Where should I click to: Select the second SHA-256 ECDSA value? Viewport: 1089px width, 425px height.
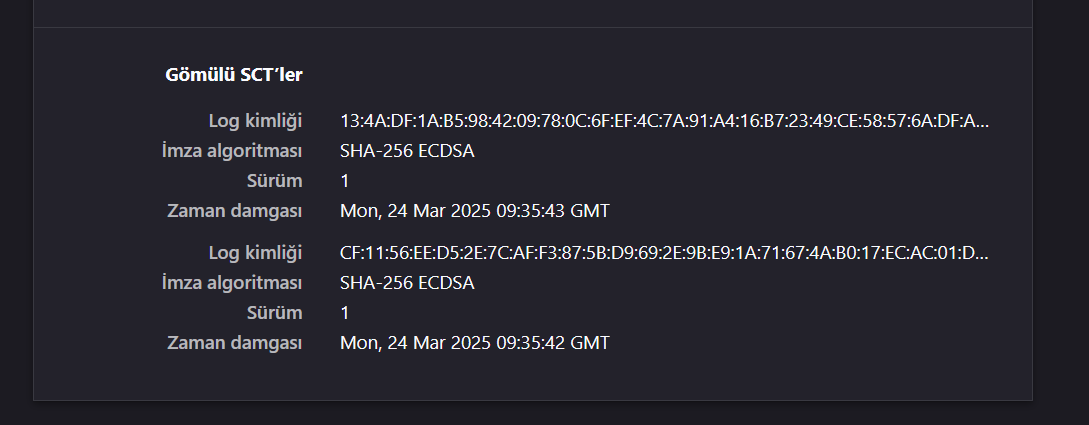407,283
